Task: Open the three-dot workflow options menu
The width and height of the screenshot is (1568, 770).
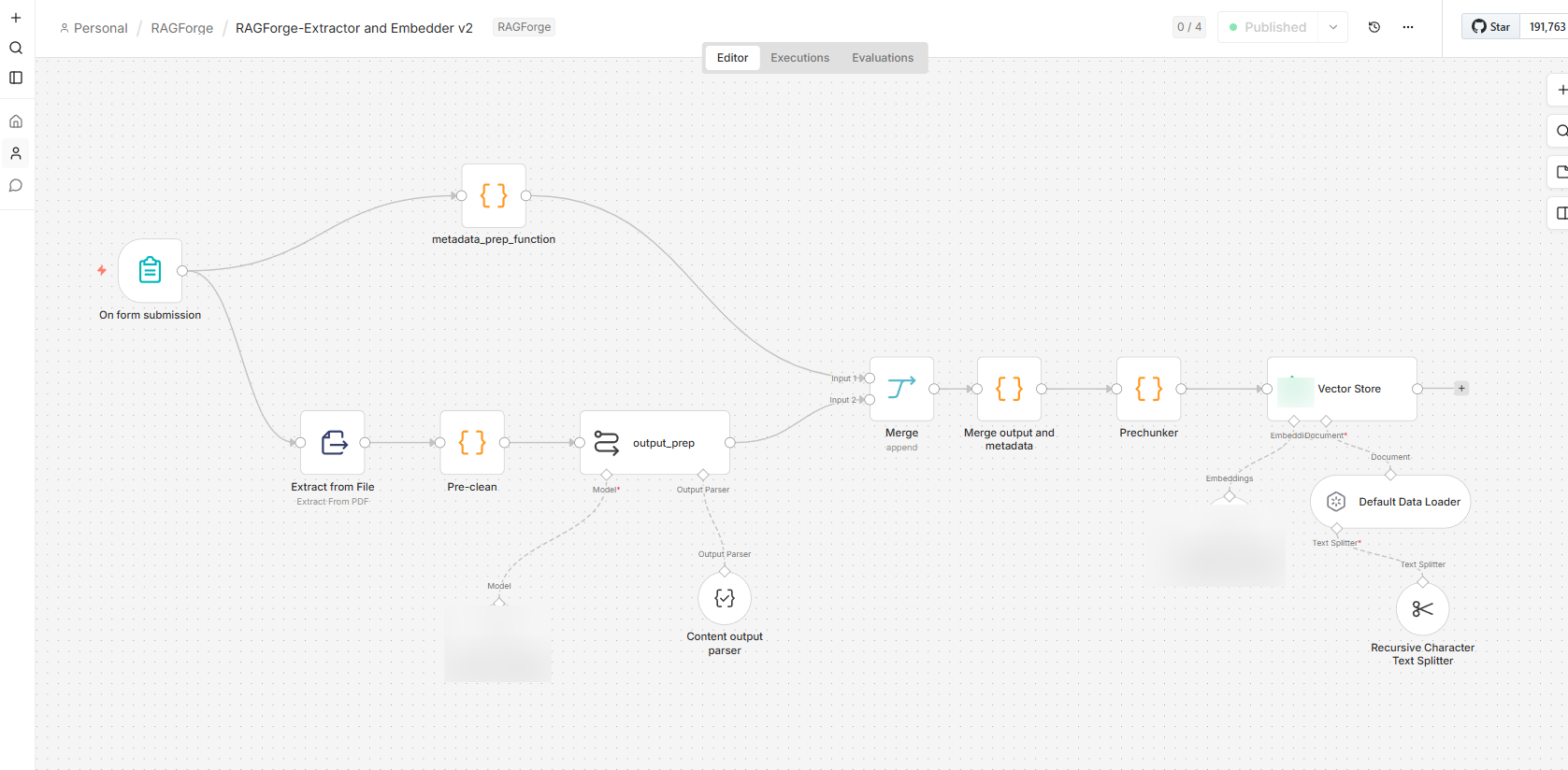Action: coord(1408,27)
